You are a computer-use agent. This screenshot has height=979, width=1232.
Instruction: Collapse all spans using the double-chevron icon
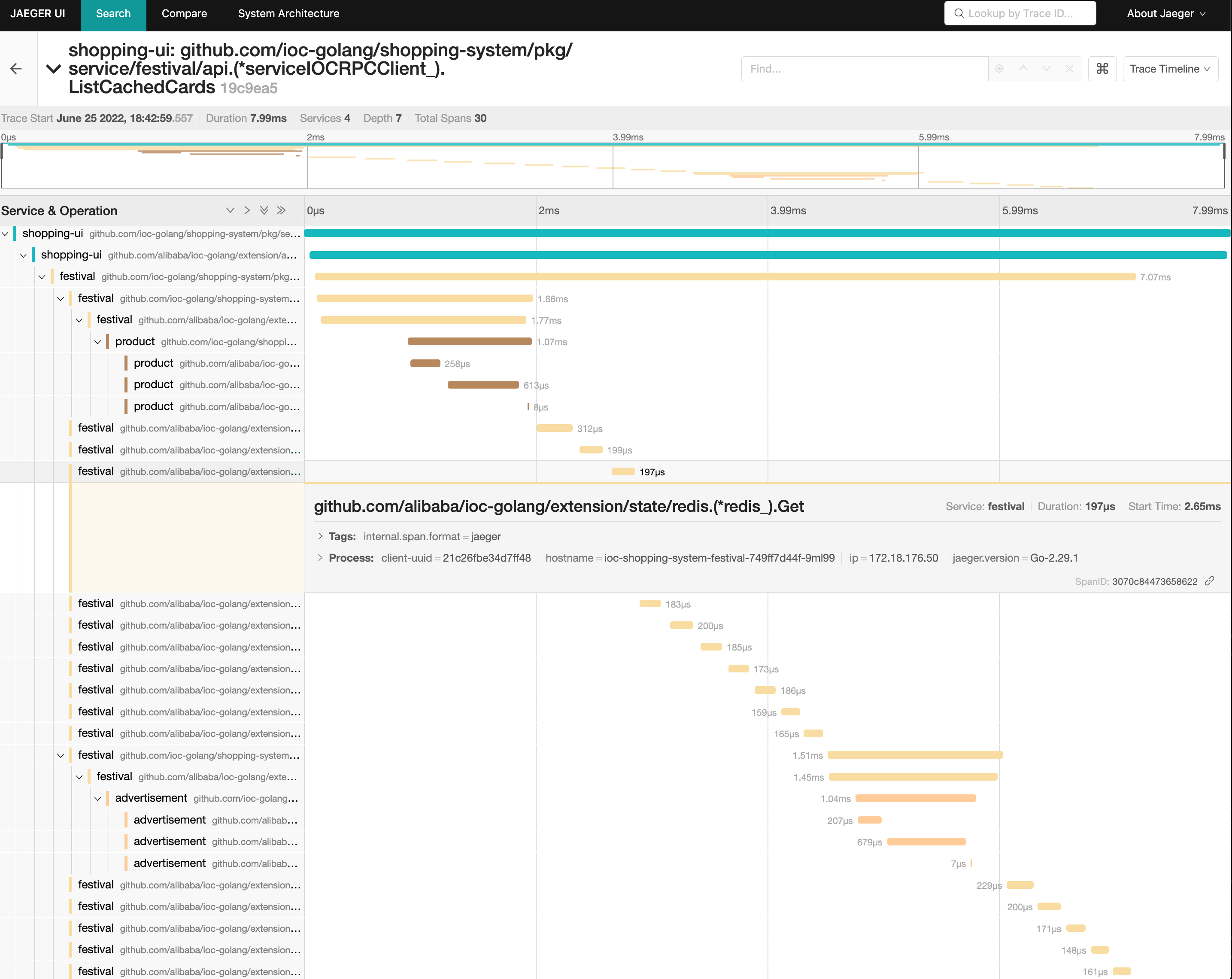(281, 210)
